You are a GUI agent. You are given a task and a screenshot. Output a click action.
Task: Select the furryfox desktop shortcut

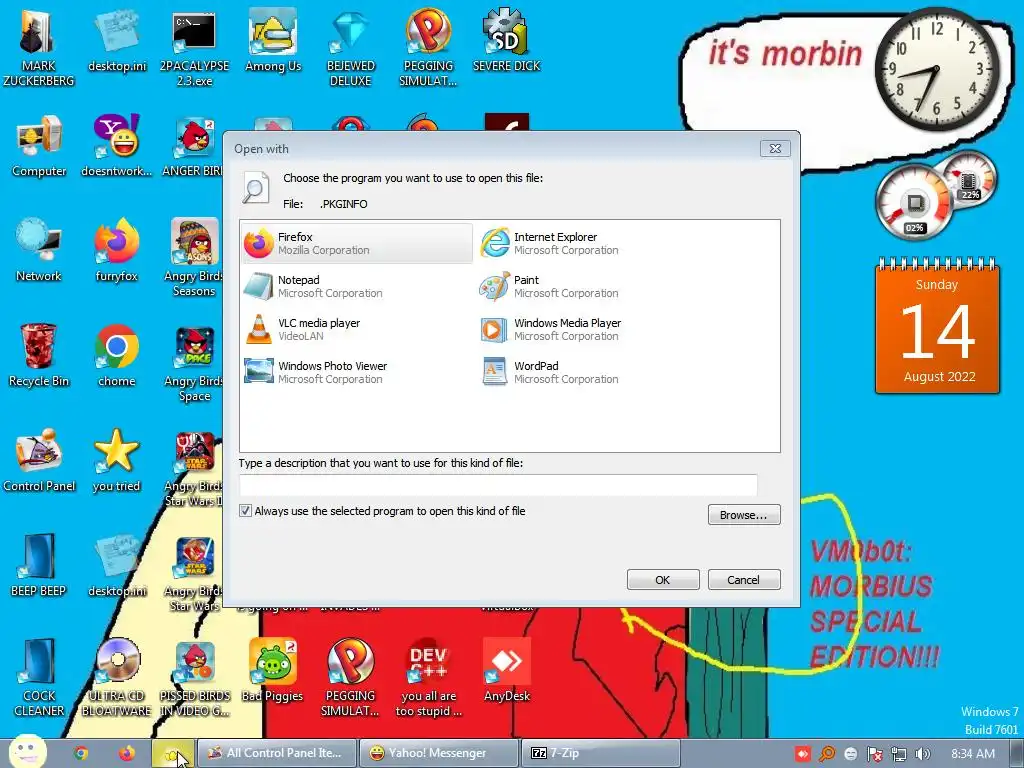(116, 251)
